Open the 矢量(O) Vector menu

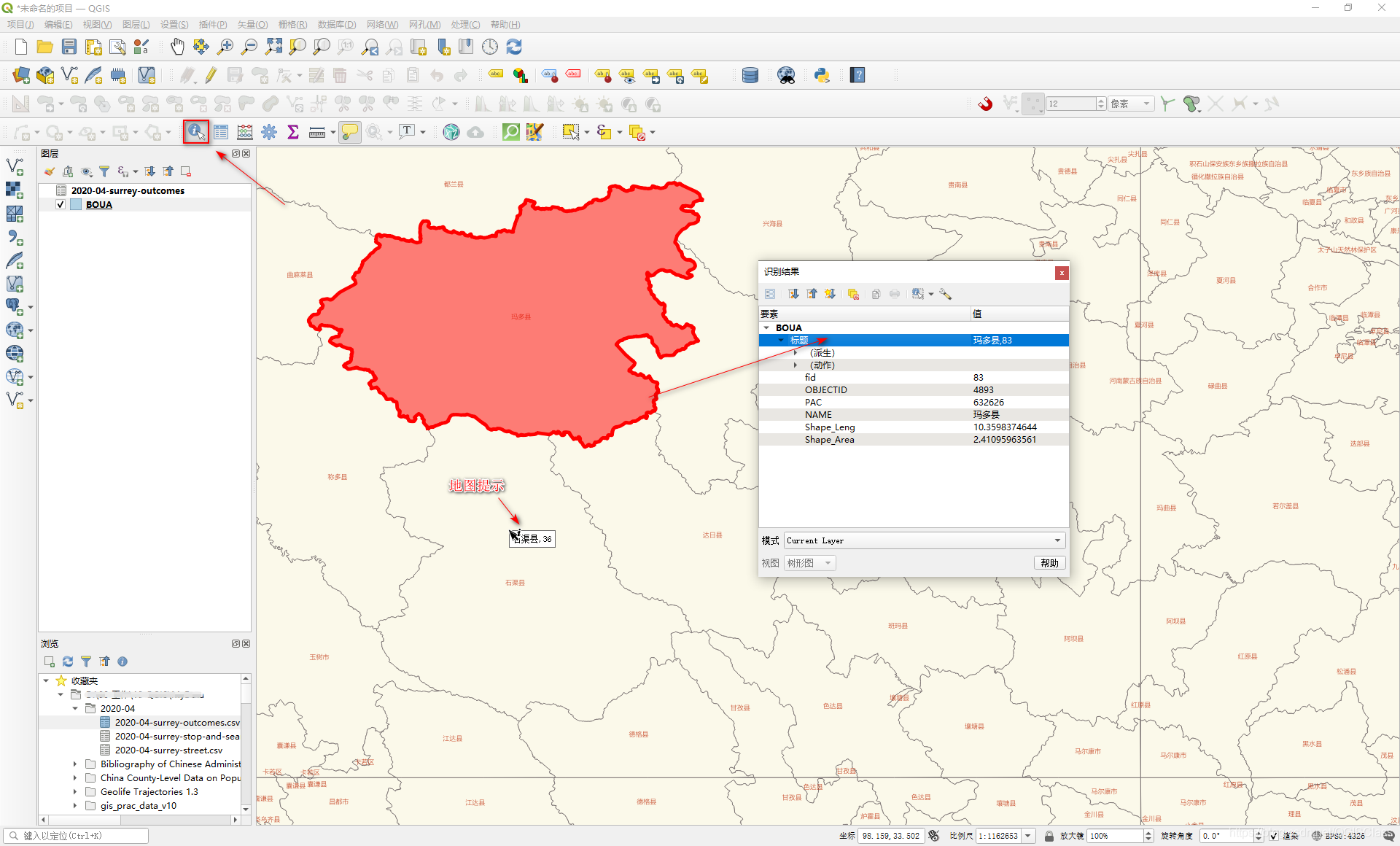[x=252, y=24]
